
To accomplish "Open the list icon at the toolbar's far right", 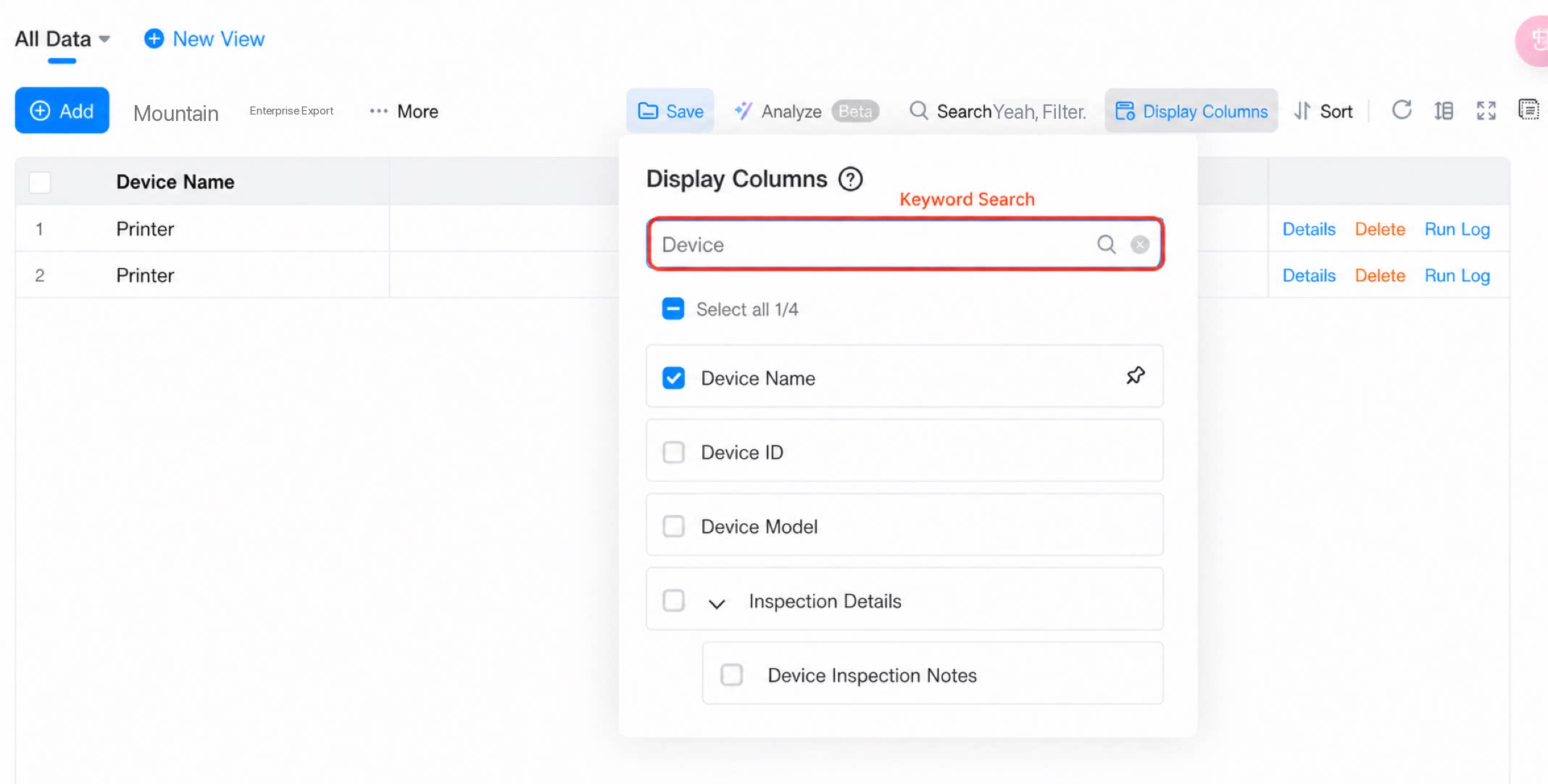I will pyautogui.click(x=1528, y=110).
